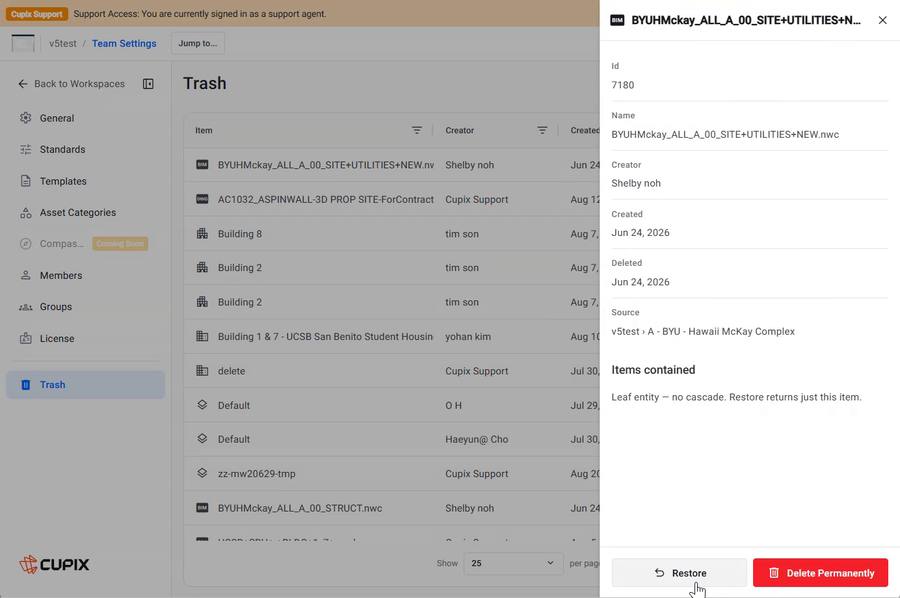900x598 pixels.
Task: Click the Id value 7180
Action: (623, 85)
